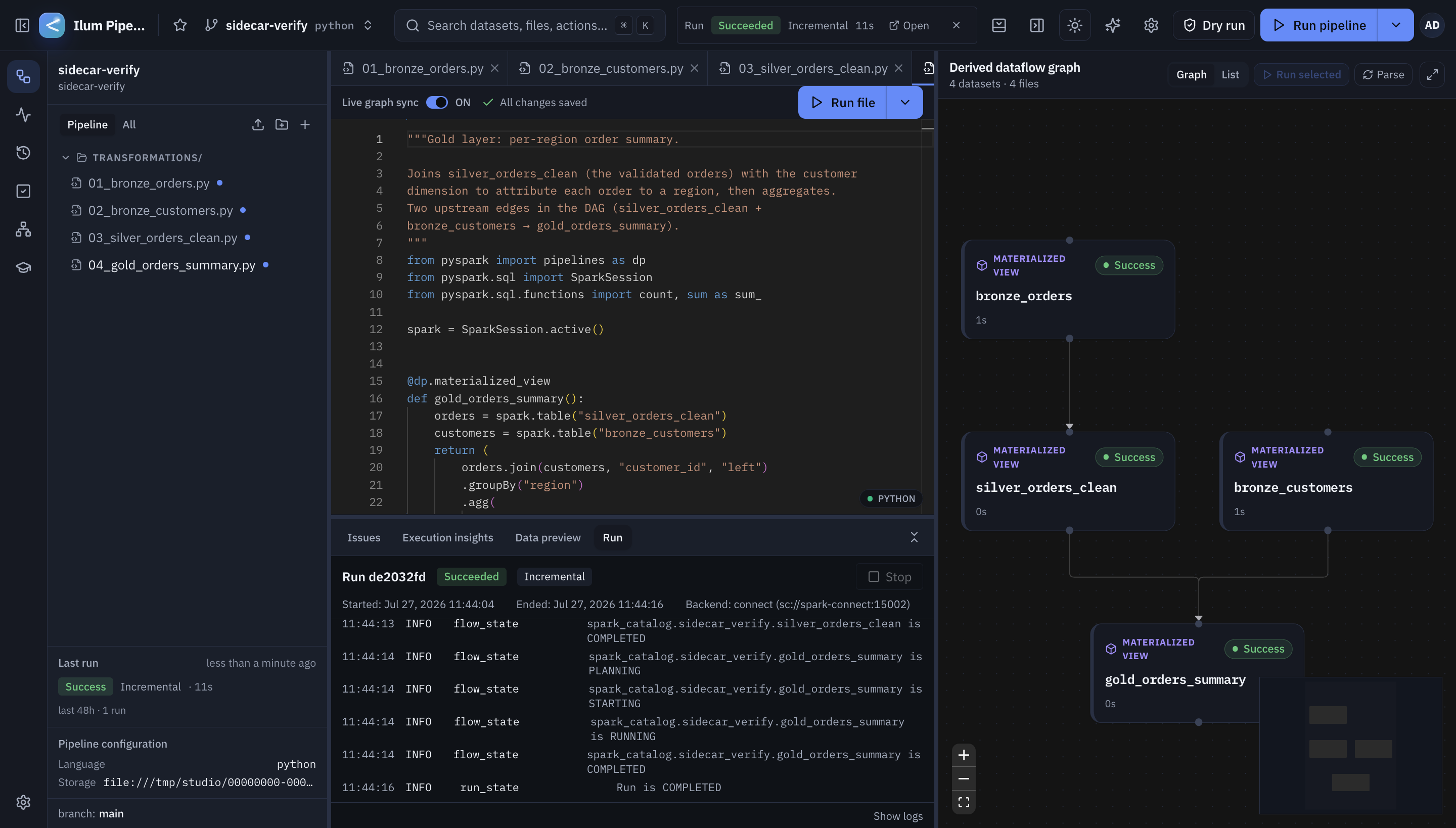The width and height of the screenshot is (1456, 828).
Task: Zoom in on the dataflow graph
Action: pos(964,755)
